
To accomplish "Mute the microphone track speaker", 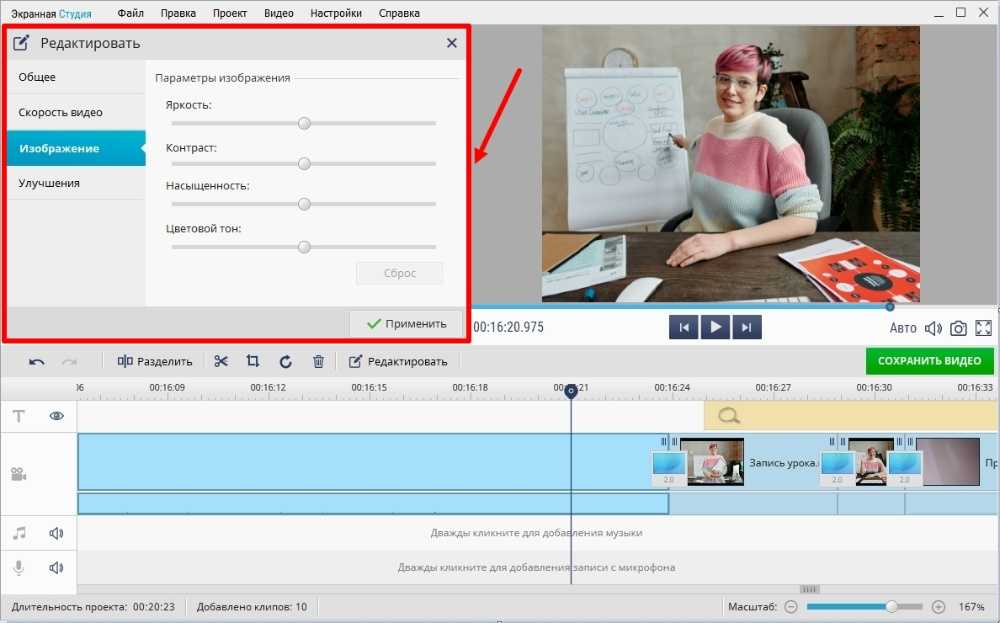I will pyautogui.click(x=56, y=568).
